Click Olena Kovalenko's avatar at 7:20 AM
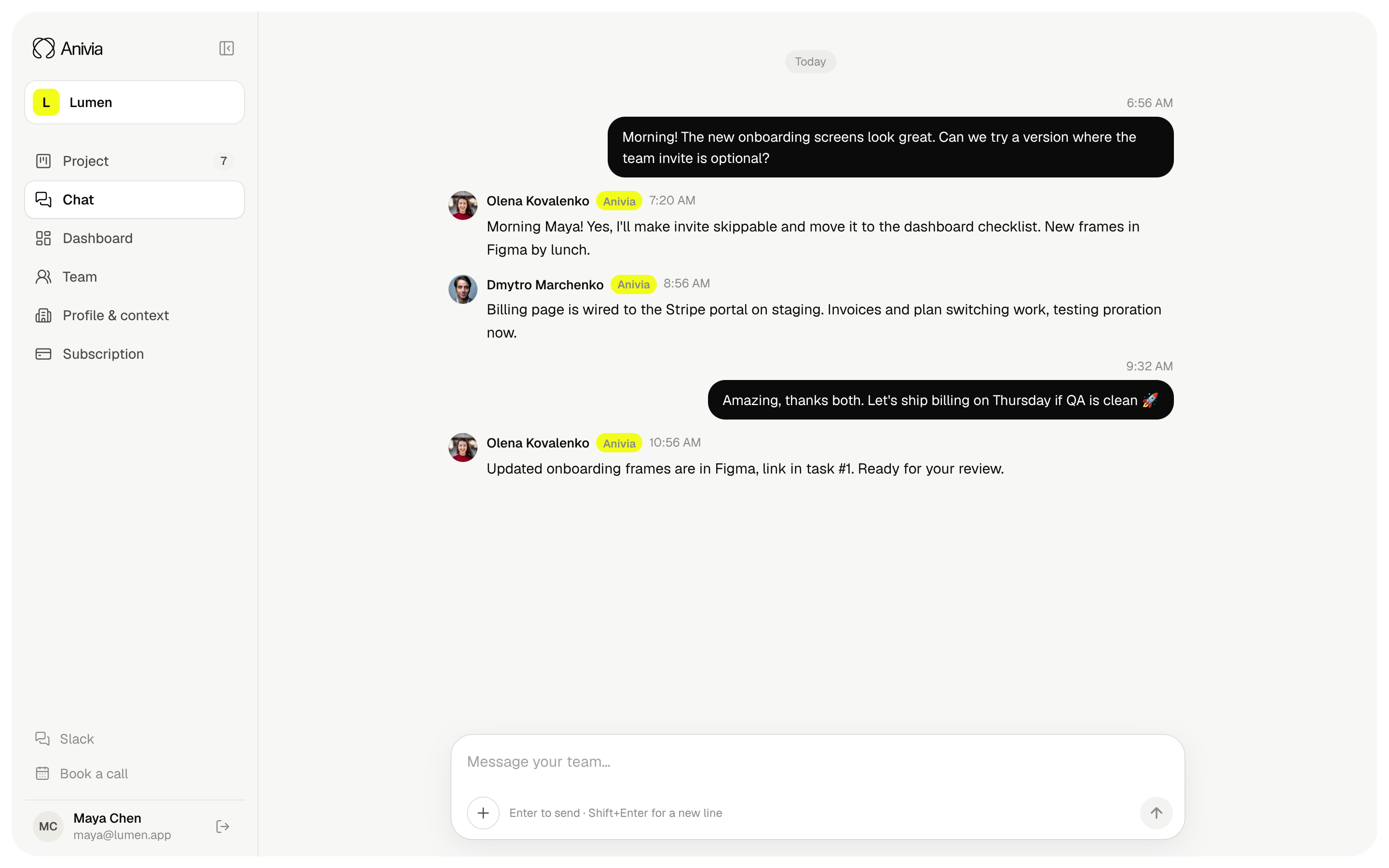 [x=463, y=205]
